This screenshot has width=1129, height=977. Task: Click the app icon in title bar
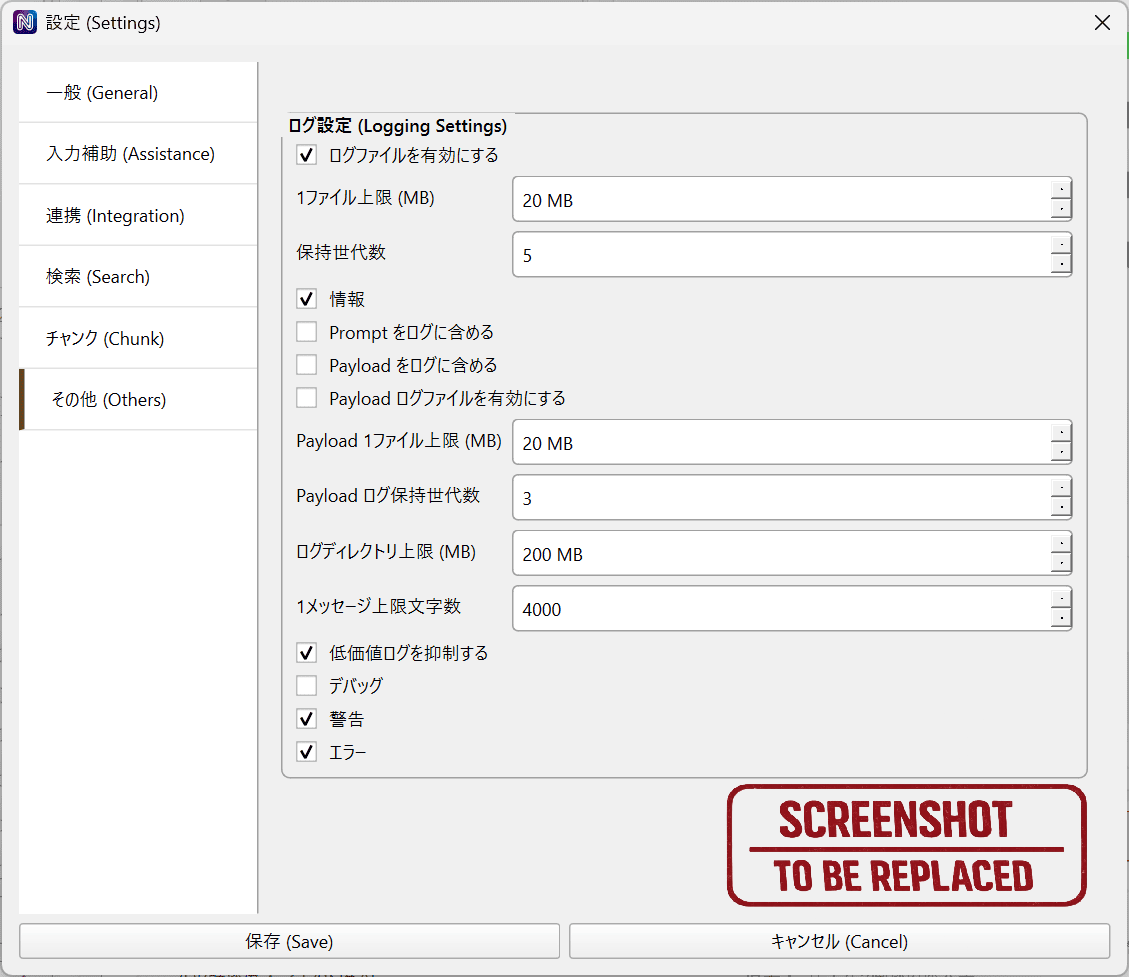(24, 22)
